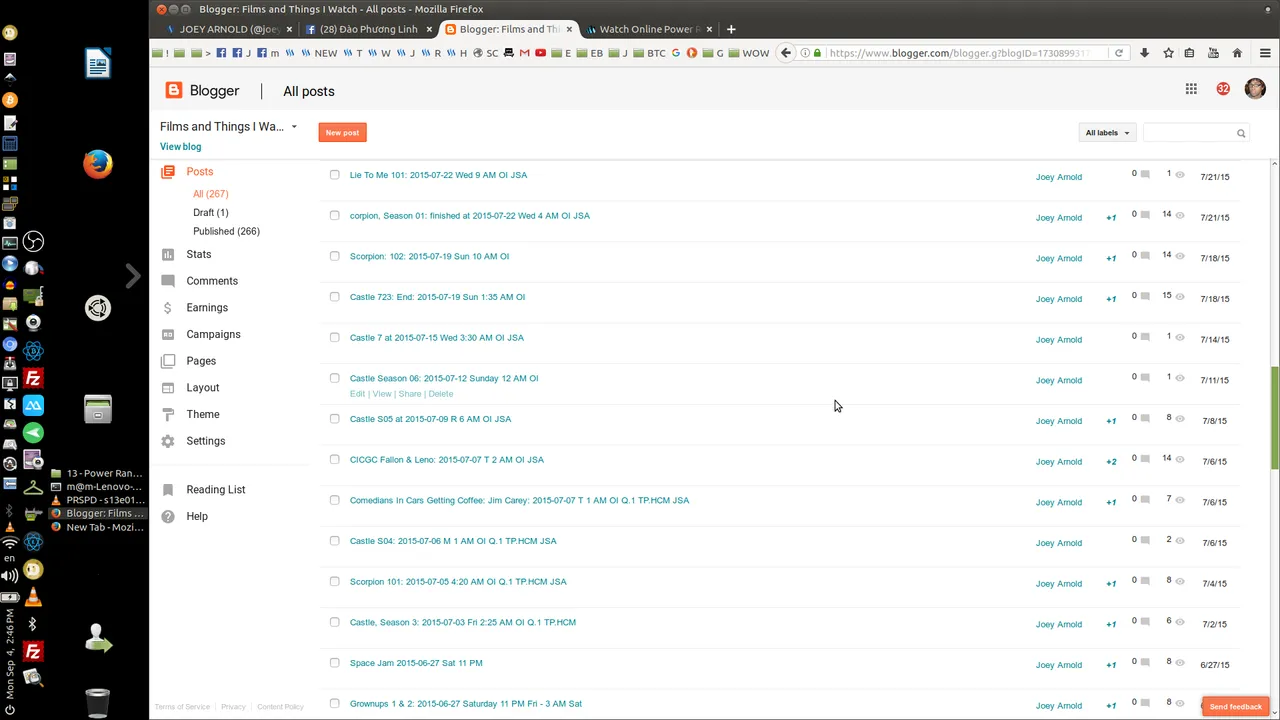1280x720 pixels.
Task: Click Edit under Castle Season 06
Action: coord(357,394)
